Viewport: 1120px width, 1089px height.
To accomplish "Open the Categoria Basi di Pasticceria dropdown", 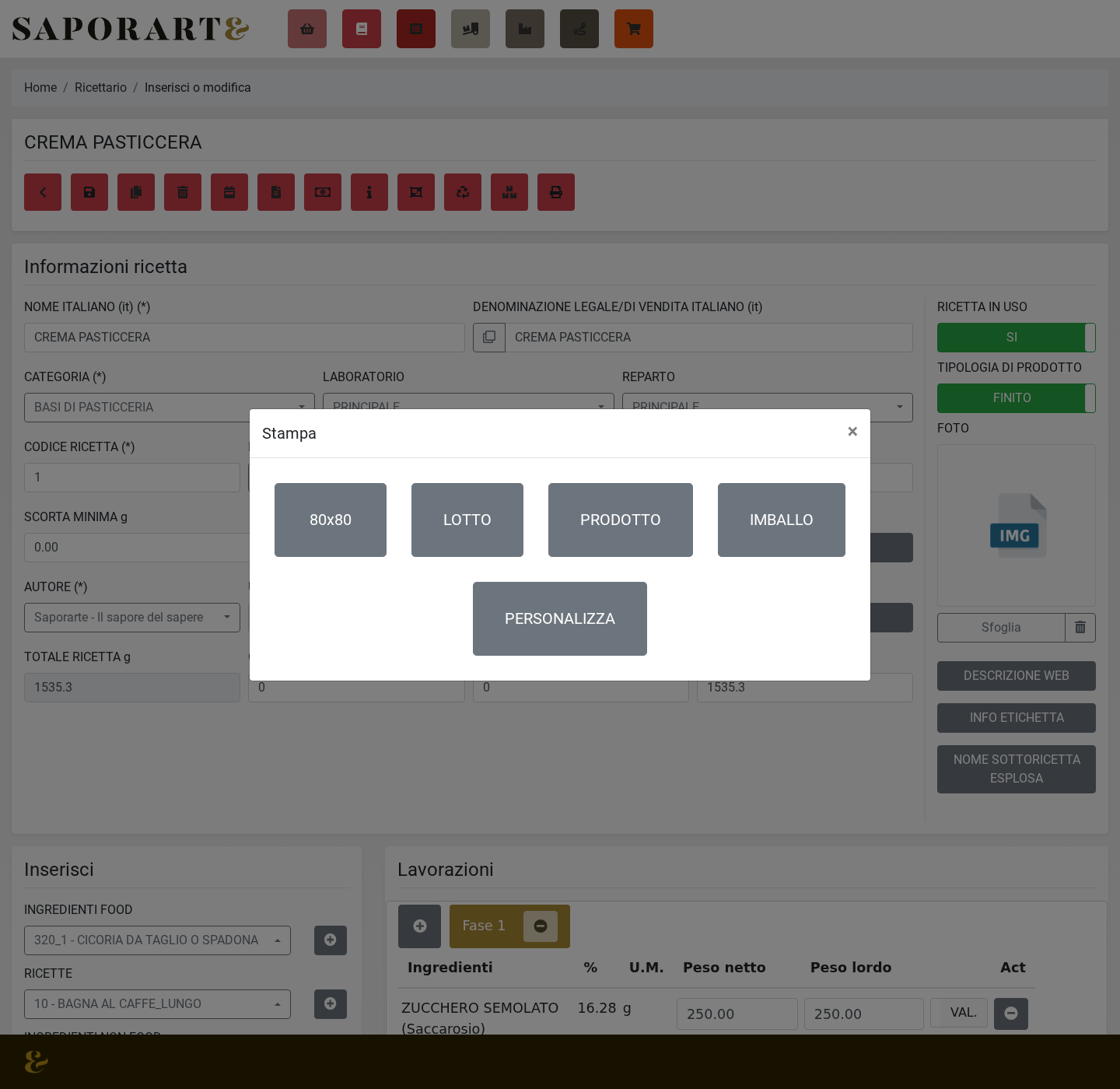I will (x=170, y=408).
